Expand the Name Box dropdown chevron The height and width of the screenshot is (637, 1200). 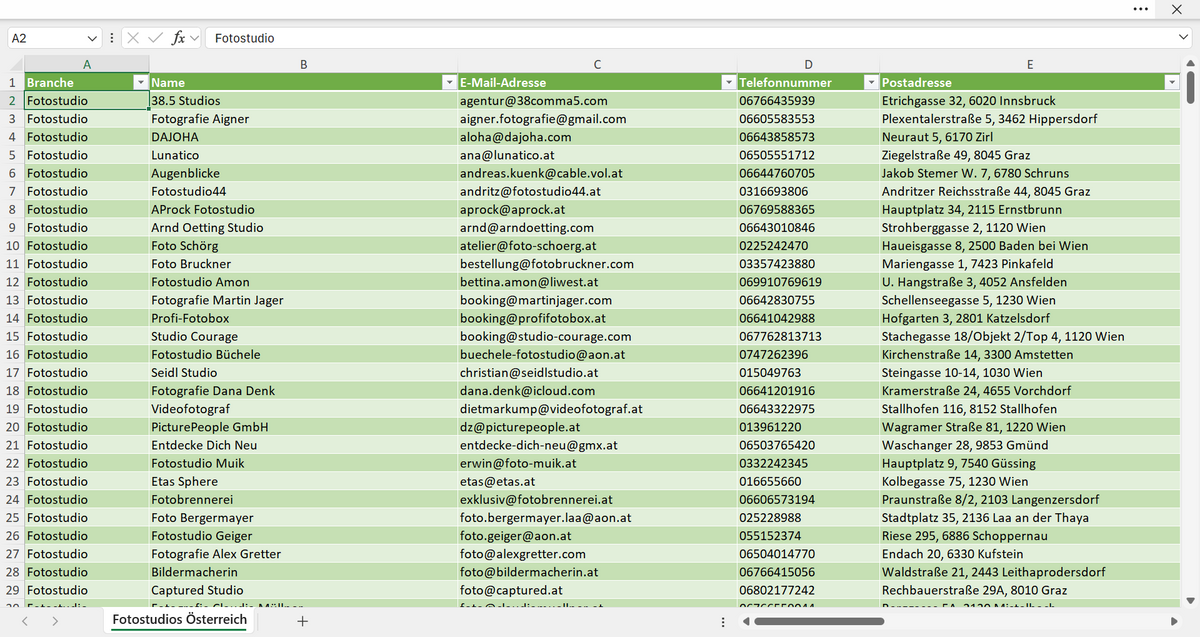[x=93, y=38]
